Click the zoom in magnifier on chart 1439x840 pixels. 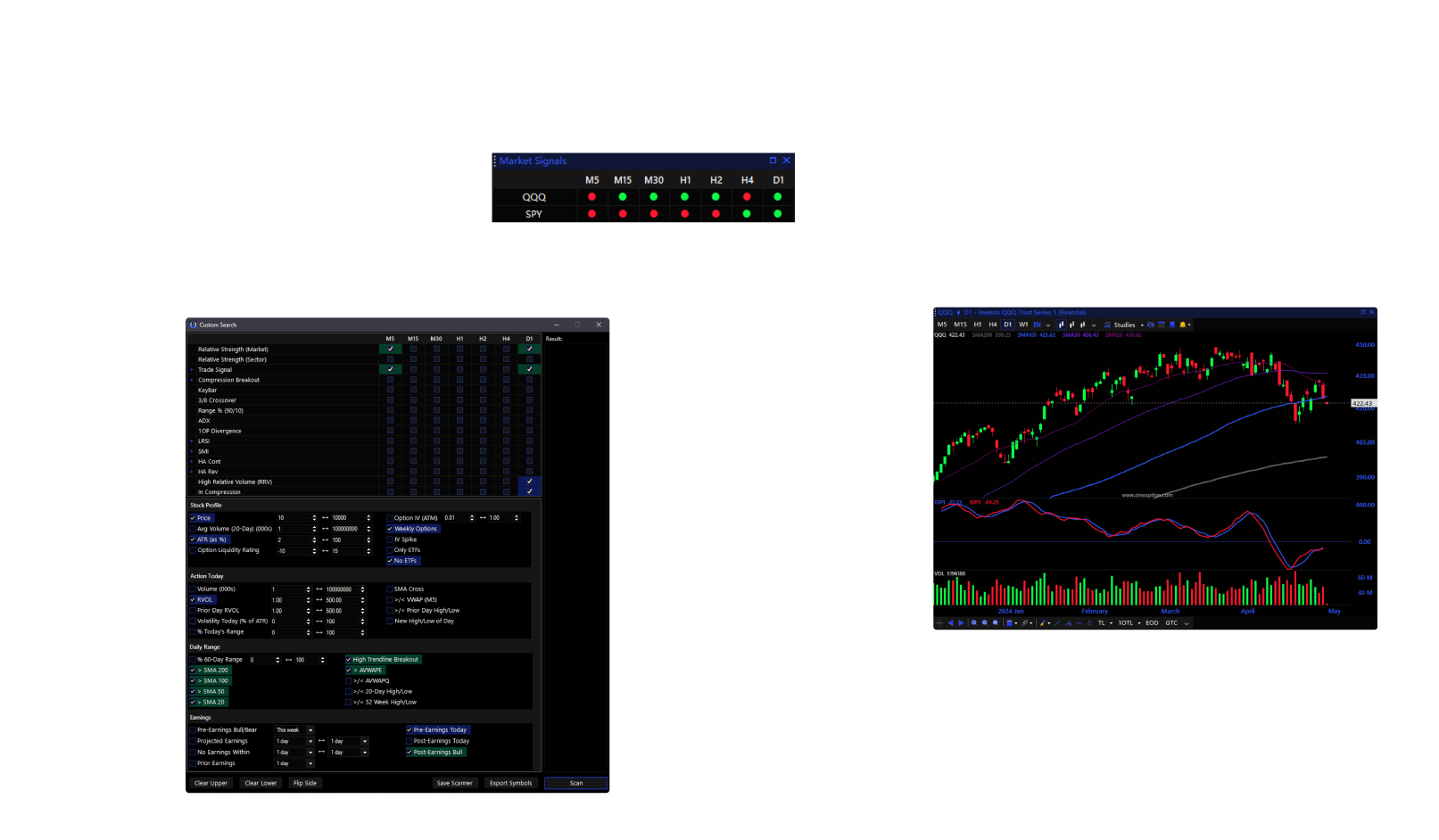coord(974,623)
